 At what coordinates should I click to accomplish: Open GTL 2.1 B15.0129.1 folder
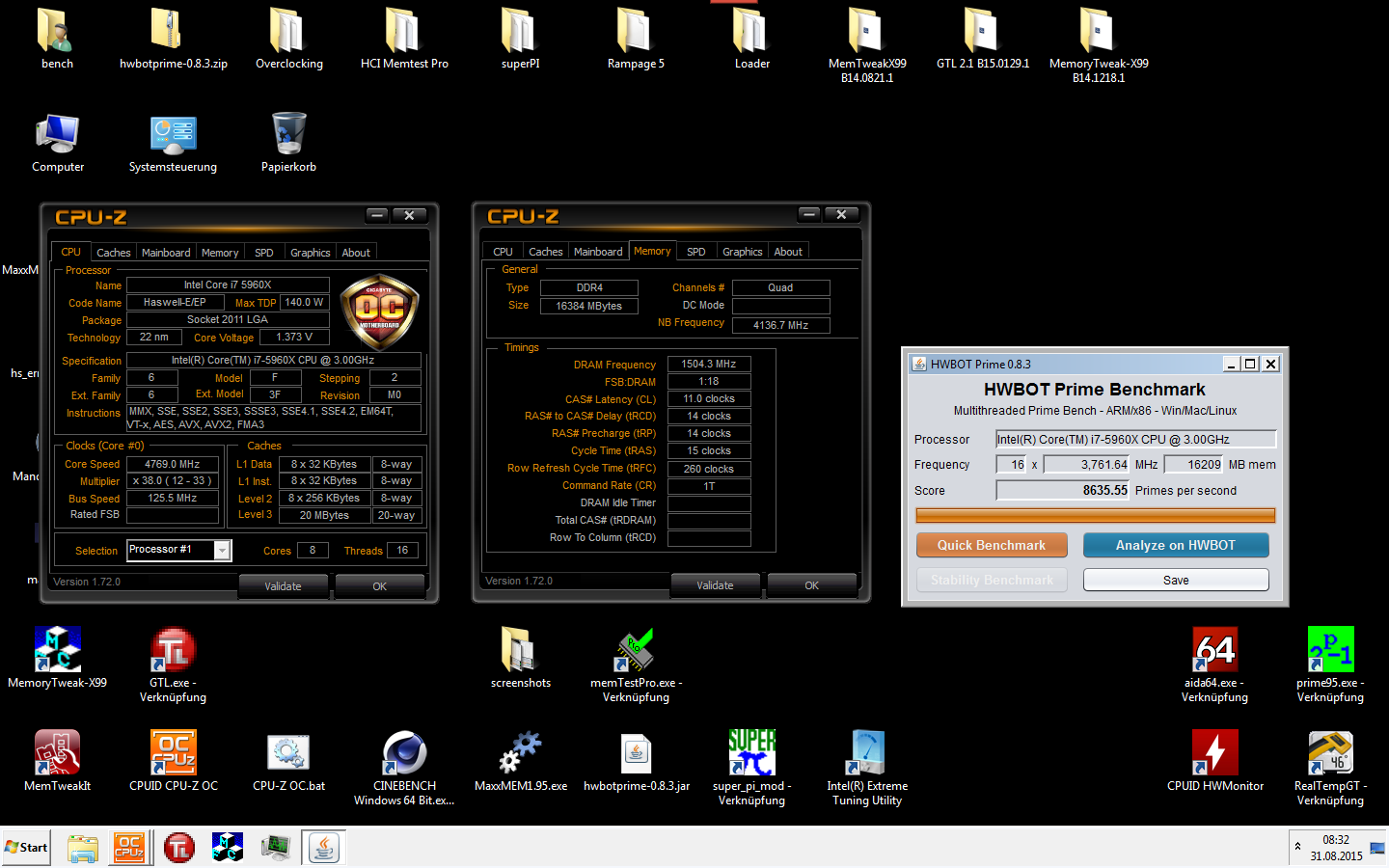[x=983, y=39]
